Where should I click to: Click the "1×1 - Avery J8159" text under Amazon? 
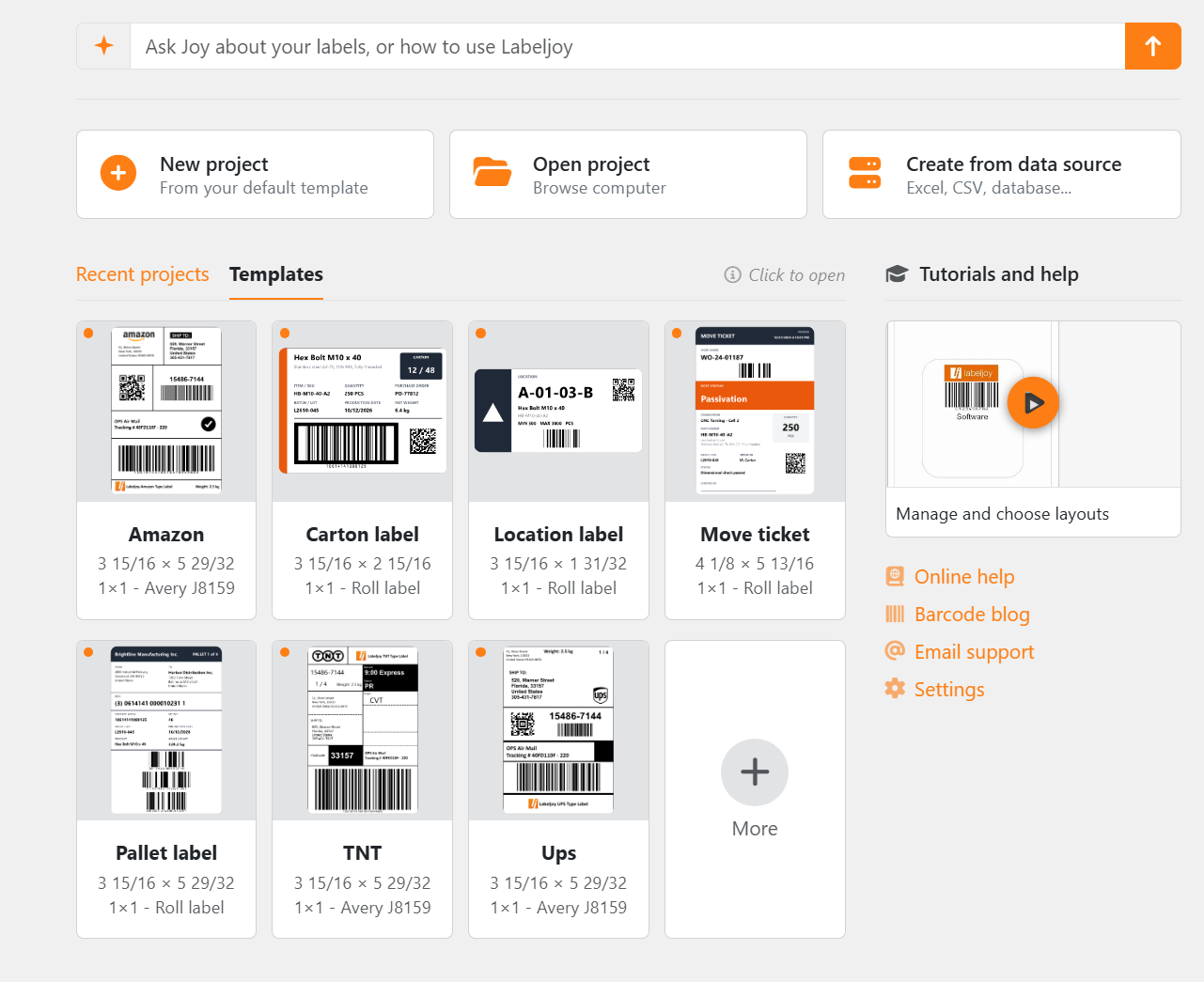166,588
